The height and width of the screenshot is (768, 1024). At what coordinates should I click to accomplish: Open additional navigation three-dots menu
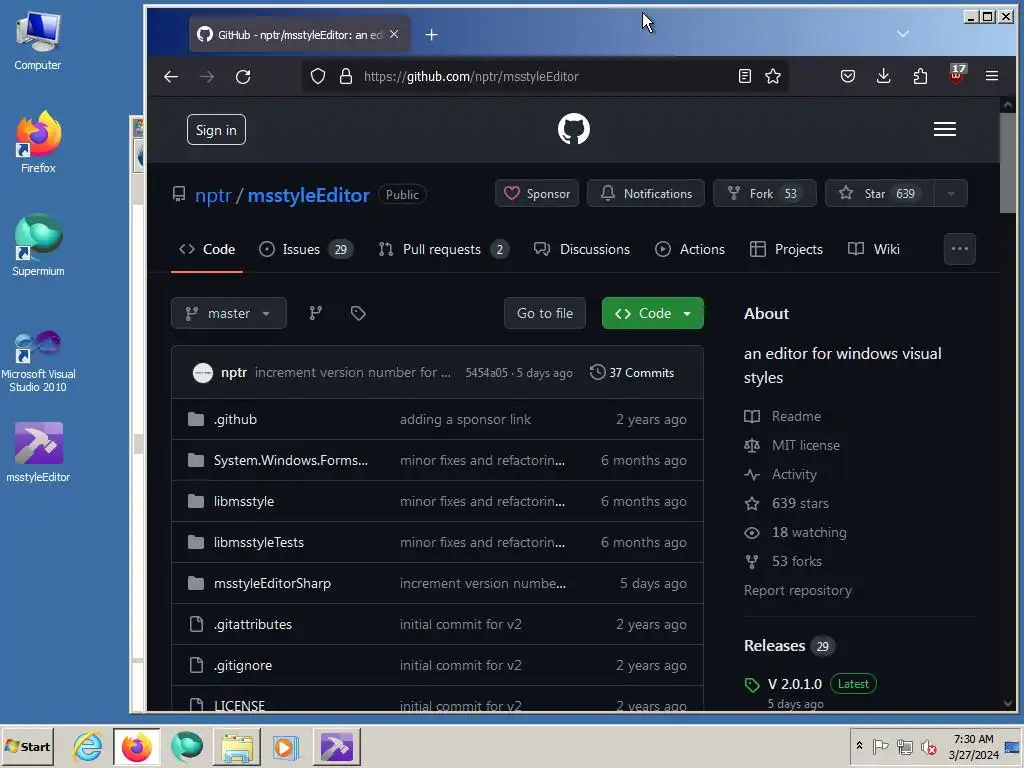pyautogui.click(x=959, y=249)
